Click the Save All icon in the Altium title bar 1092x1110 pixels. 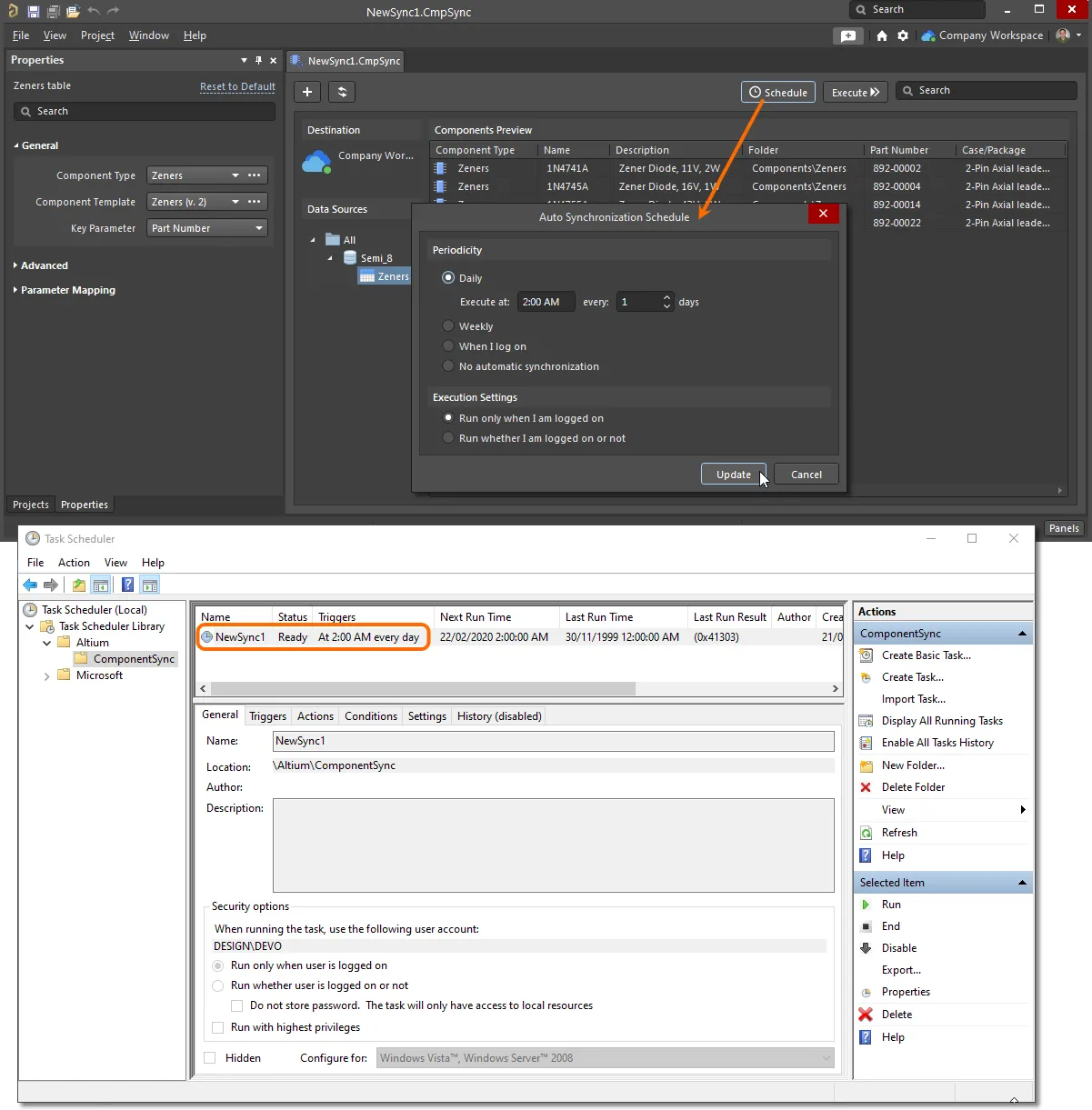click(x=53, y=11)
